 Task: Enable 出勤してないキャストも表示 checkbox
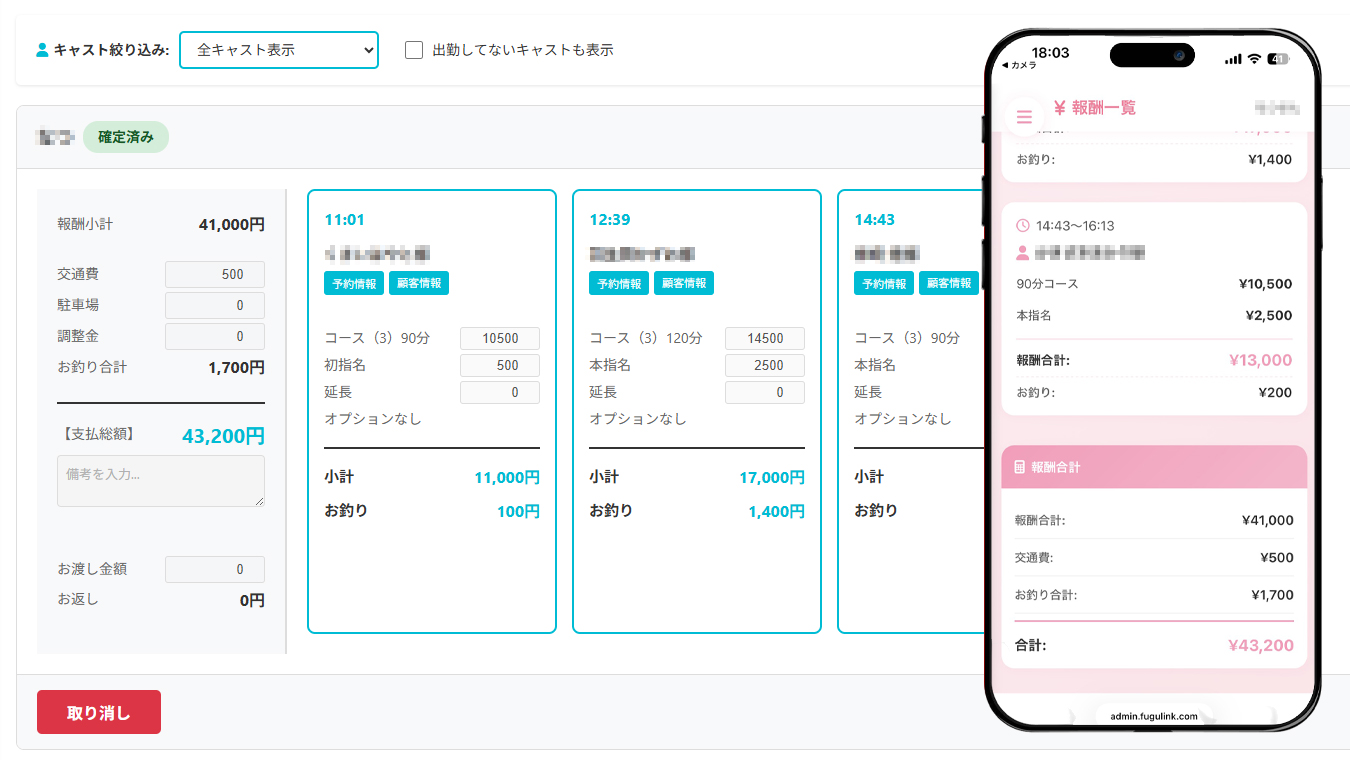(x=414, y=50)
